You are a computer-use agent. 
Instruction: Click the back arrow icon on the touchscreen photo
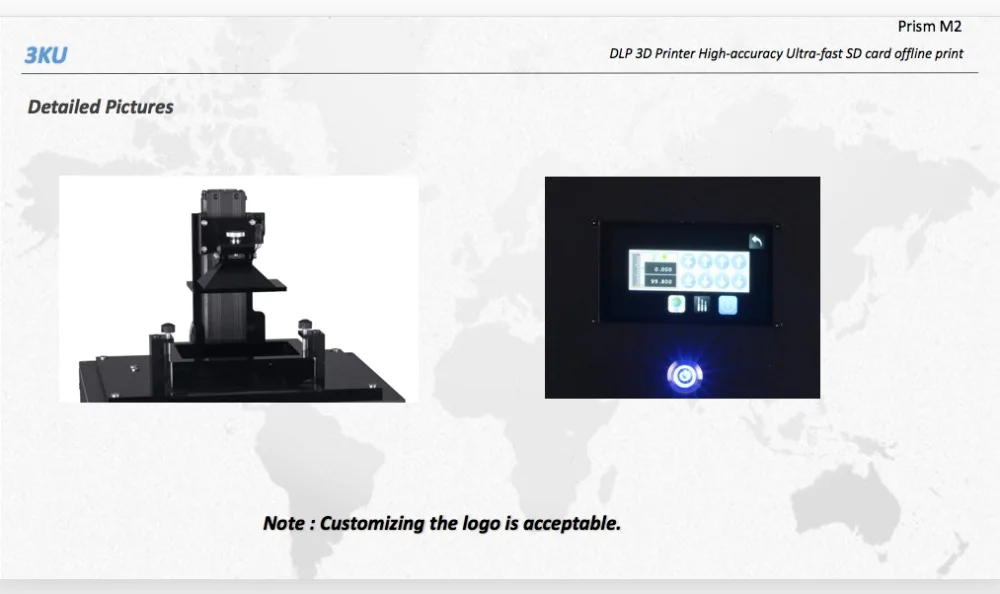pyautogui.click(x=756, y=241)
